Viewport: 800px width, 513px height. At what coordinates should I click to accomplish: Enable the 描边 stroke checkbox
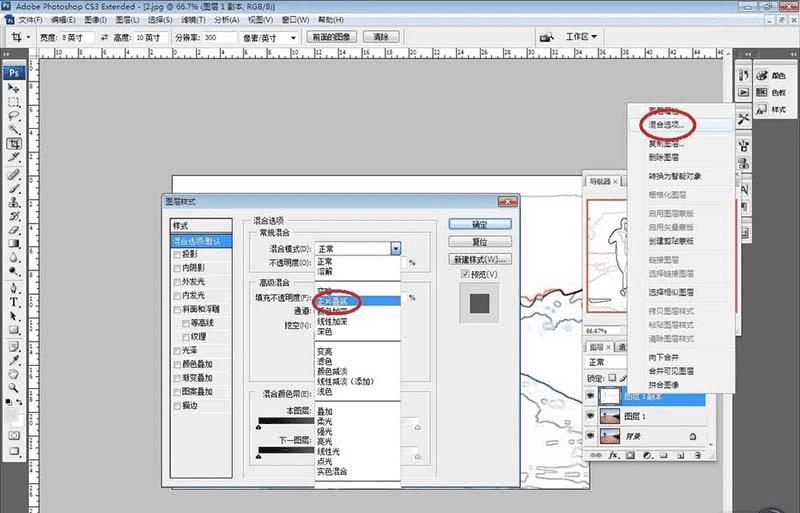(x=177, y=406)
